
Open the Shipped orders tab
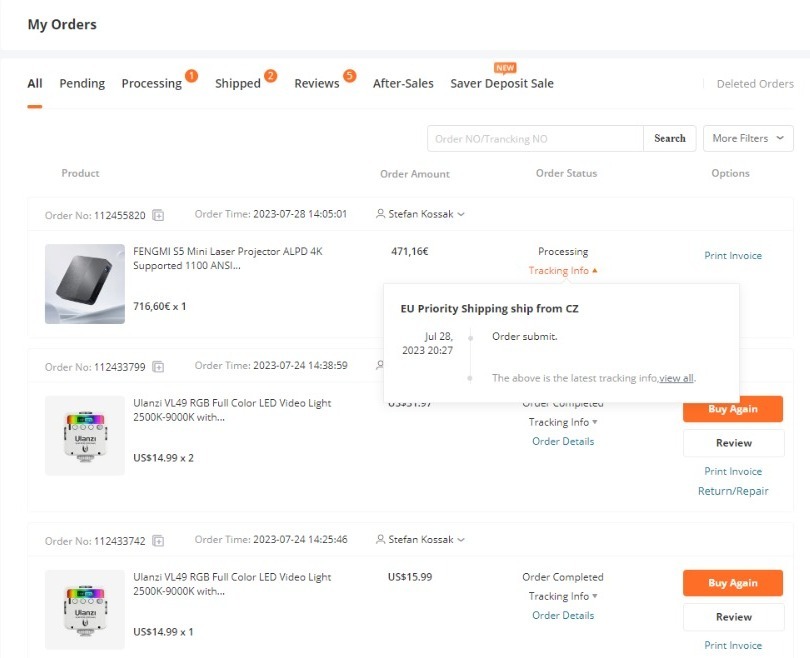(x=238, y=84)
